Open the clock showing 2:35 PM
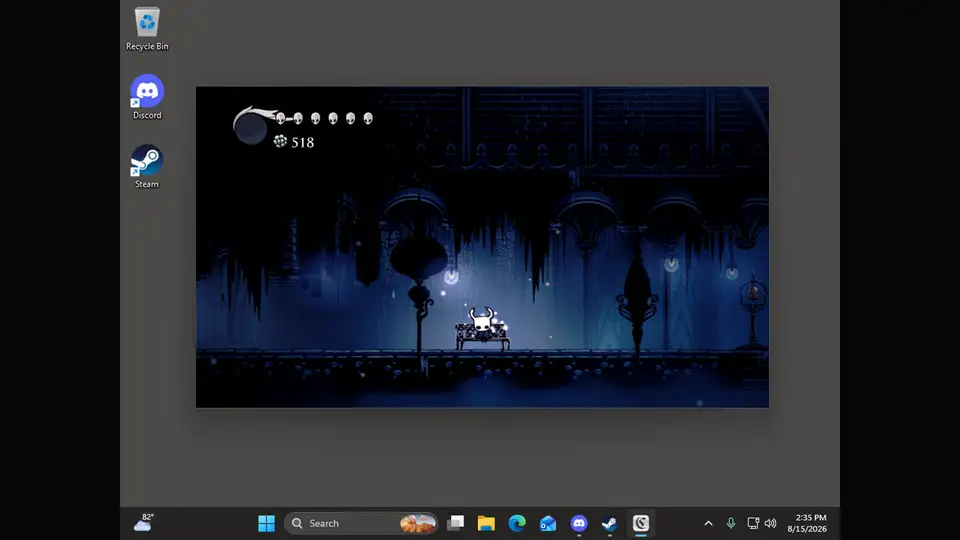Screen dimensions: 960x540 click(x=807, y=523)
